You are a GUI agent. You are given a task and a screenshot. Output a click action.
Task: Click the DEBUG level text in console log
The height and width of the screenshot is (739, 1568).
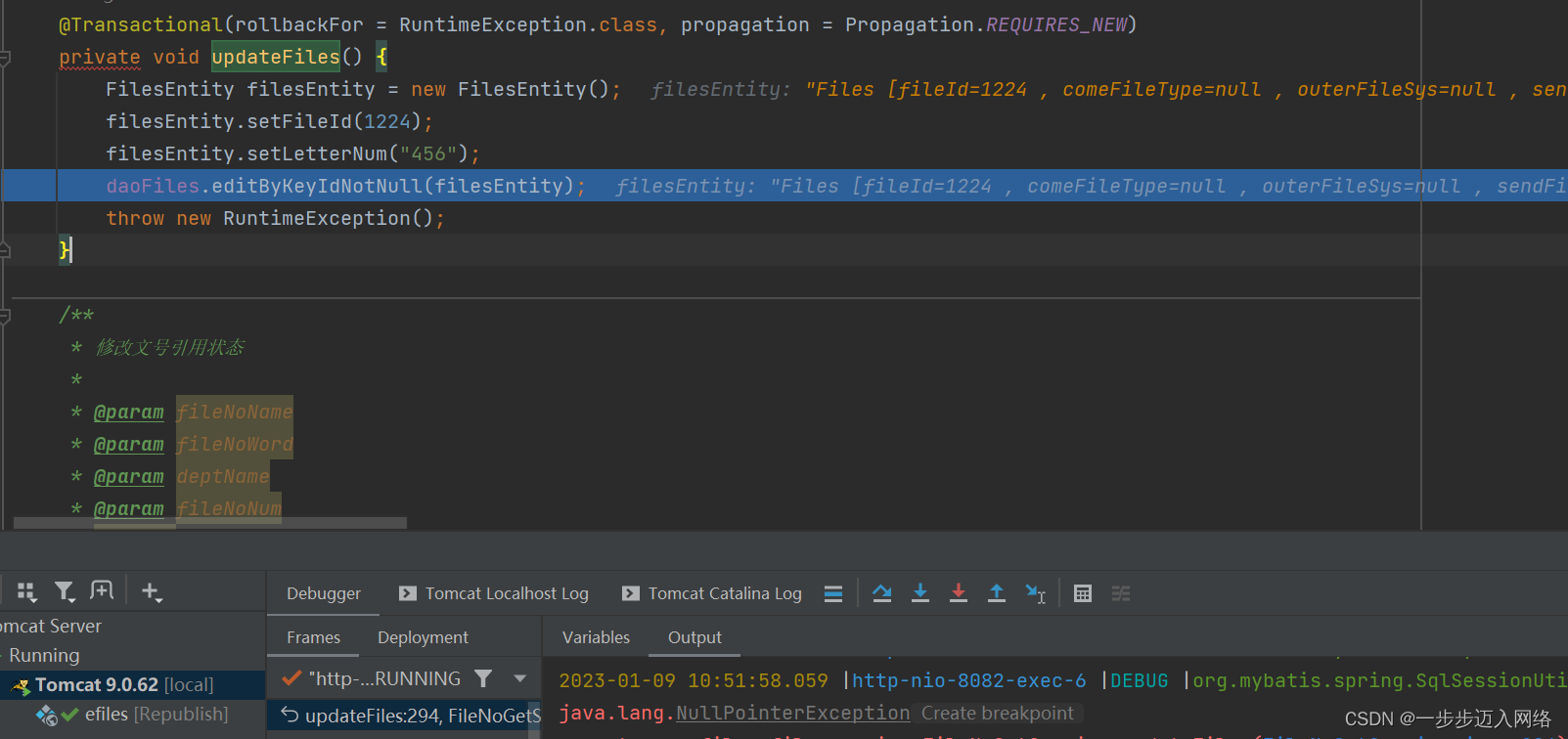coord(1139,680)
